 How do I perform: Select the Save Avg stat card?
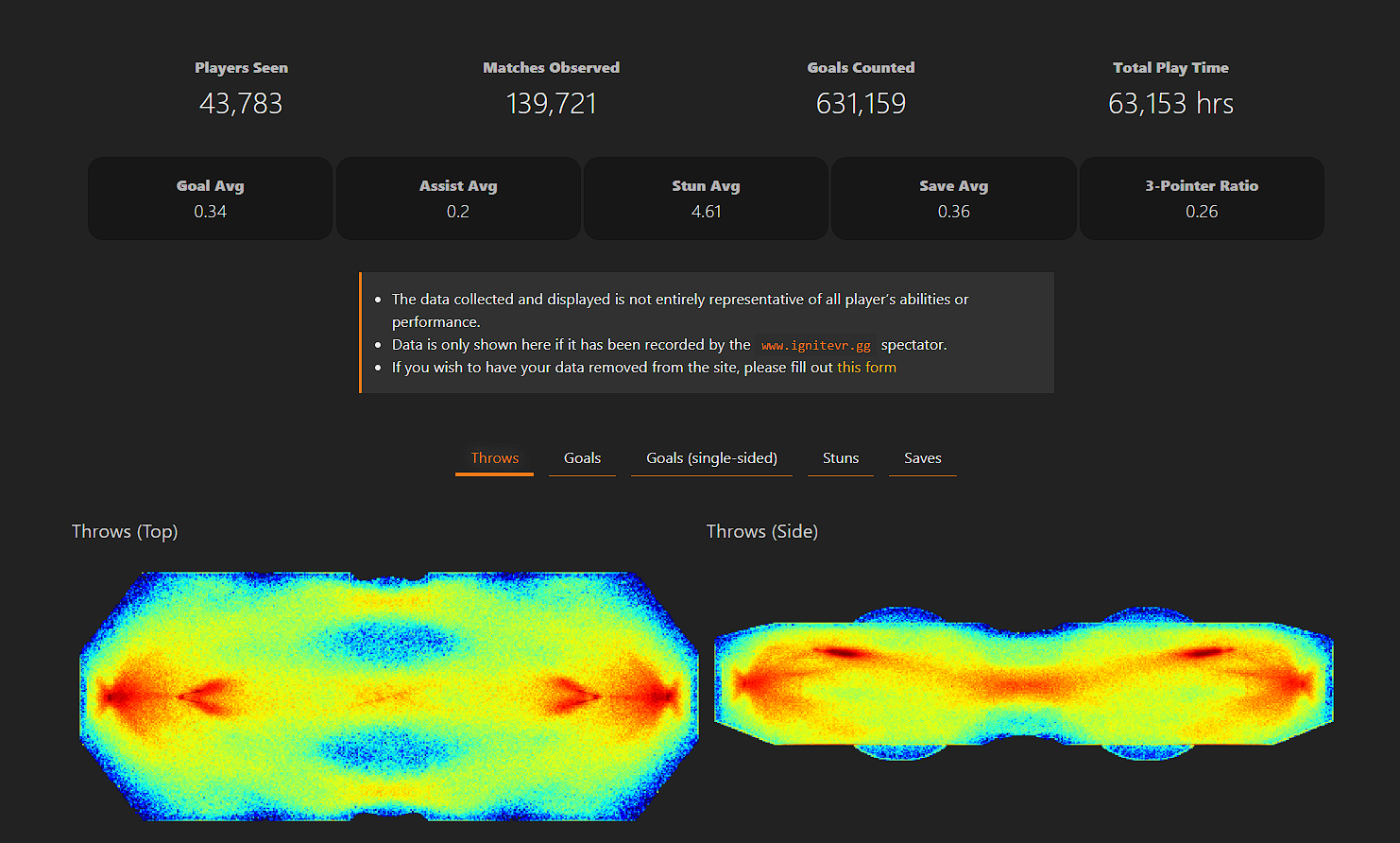point(953,198)
